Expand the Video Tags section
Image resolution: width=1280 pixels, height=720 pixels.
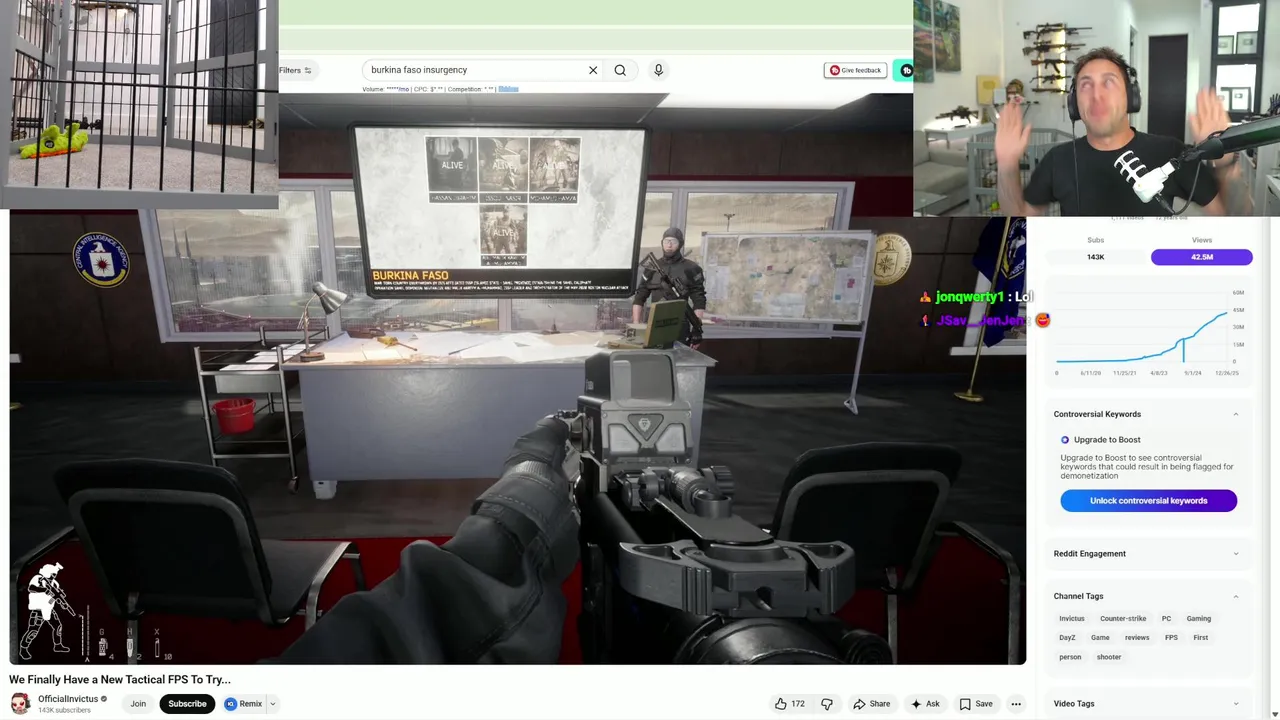point(1236,704)
